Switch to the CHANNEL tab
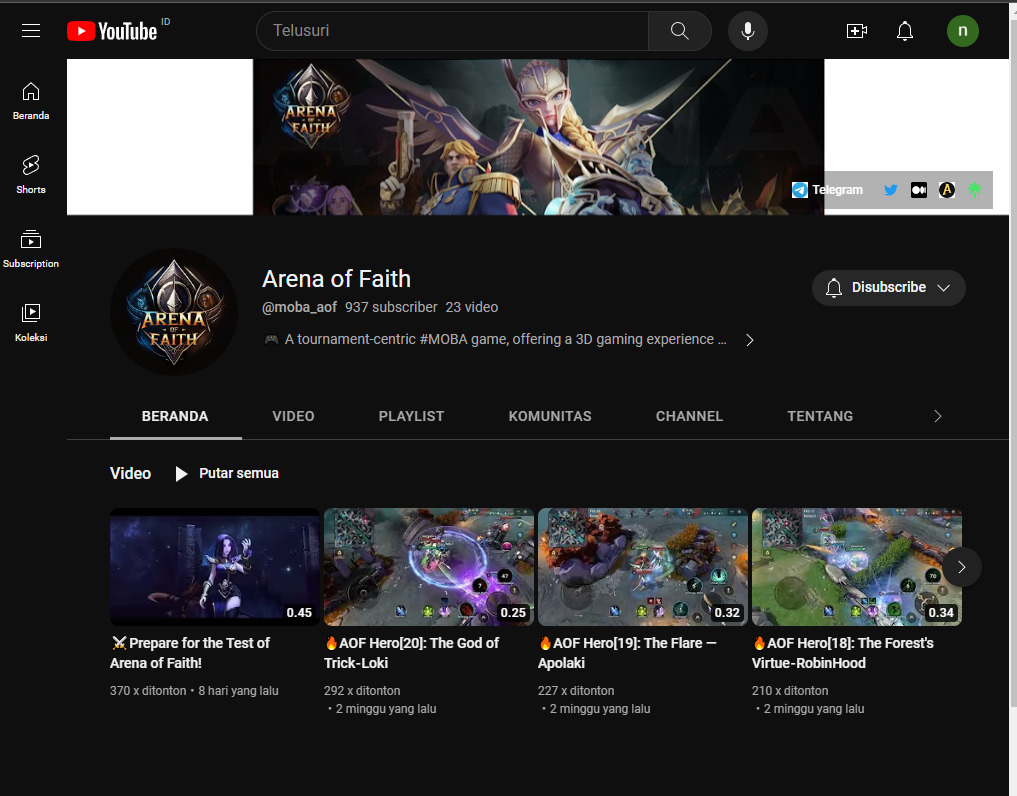This screenshot has height=796, width=1017. tap(689, 416)
